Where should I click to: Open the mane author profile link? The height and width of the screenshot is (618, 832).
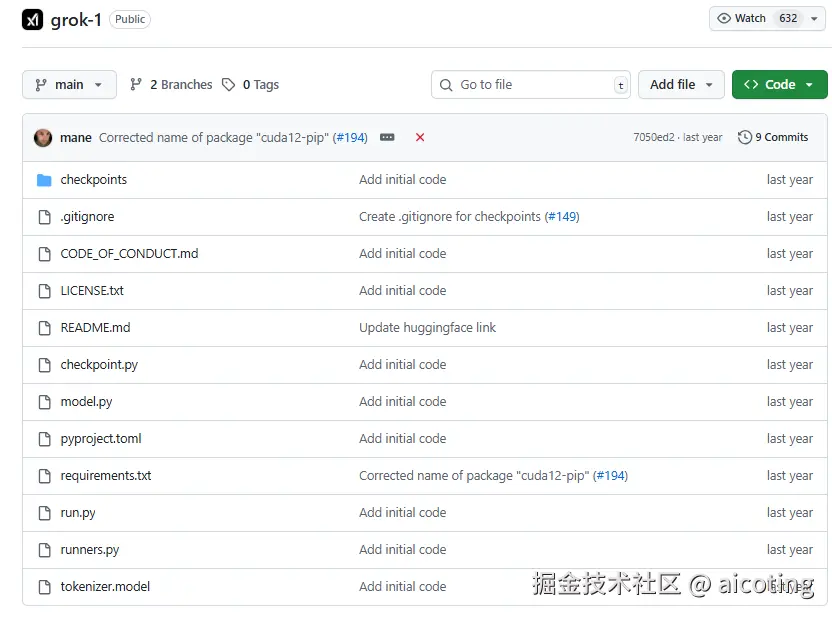(76, 138)
